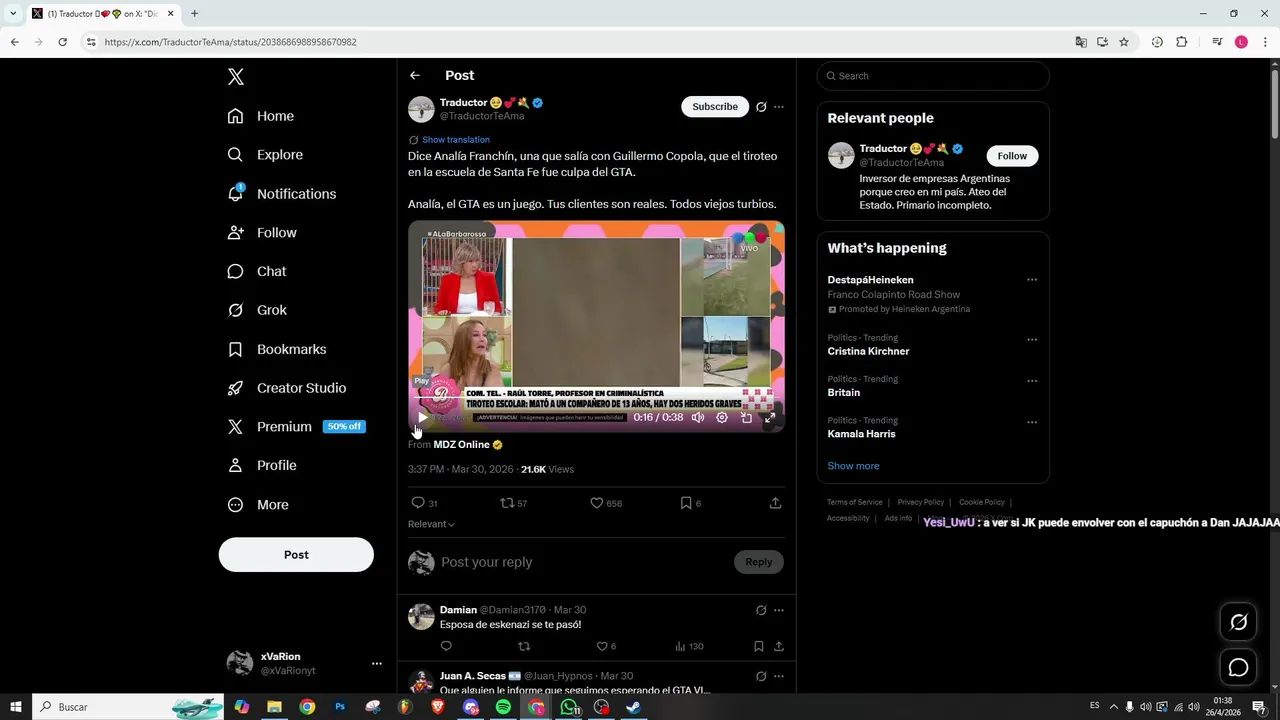The image size is (1280, 720).
Task: Toggle video picture-in-picture mode
Action: (746, 417)
